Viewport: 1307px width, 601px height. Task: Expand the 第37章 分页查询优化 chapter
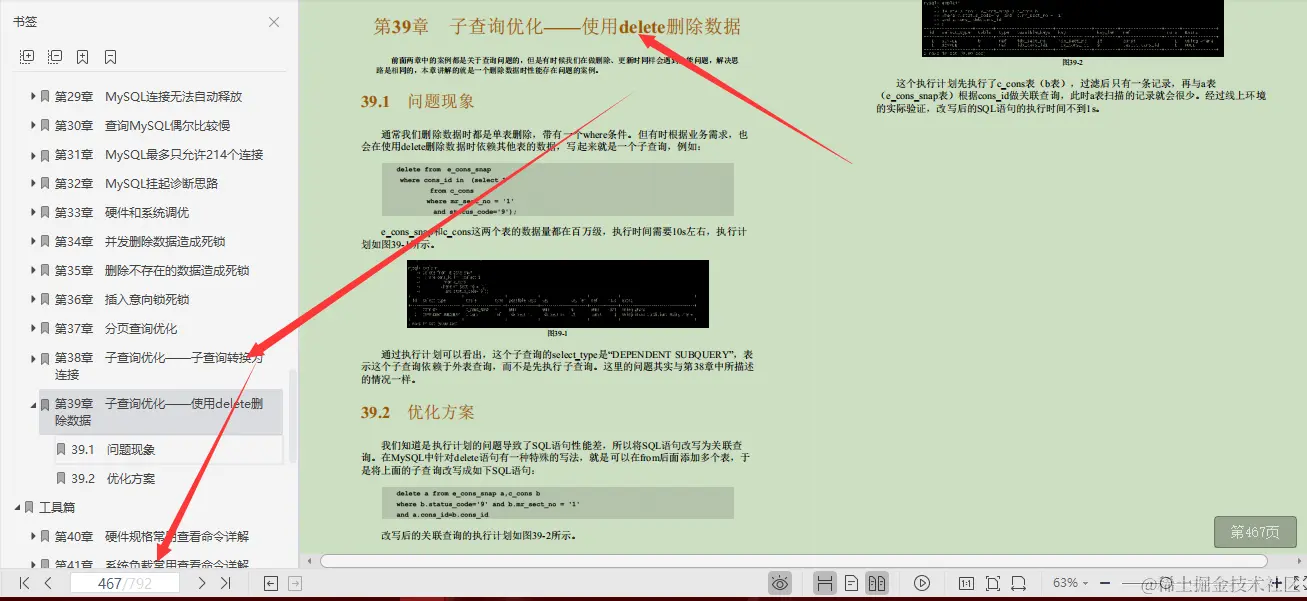[33, 328]
